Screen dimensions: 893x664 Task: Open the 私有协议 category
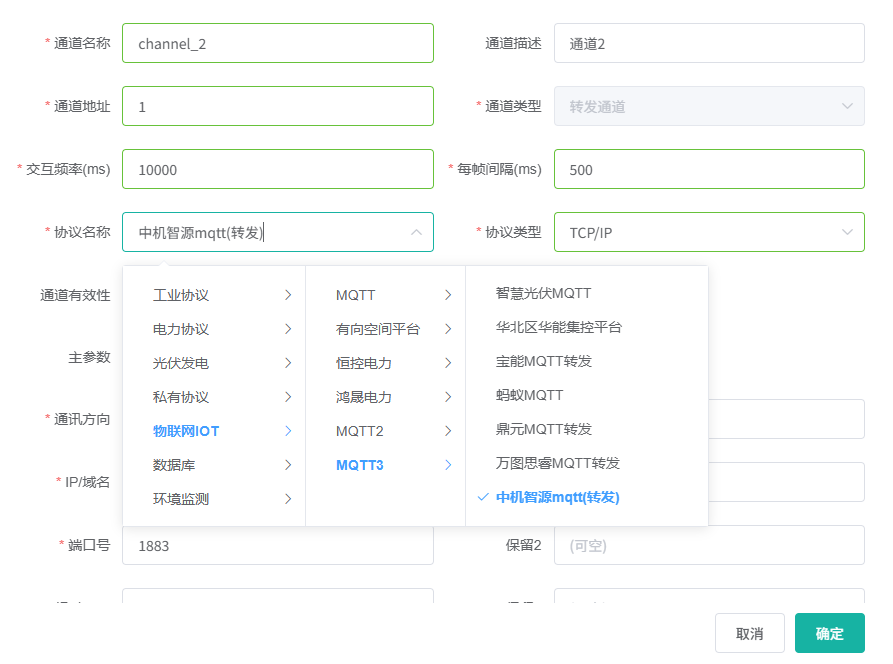(213, 398)
